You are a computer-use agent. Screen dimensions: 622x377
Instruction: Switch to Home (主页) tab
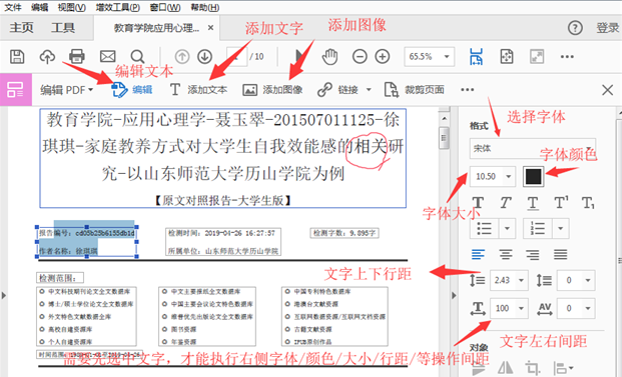point(21,28)
